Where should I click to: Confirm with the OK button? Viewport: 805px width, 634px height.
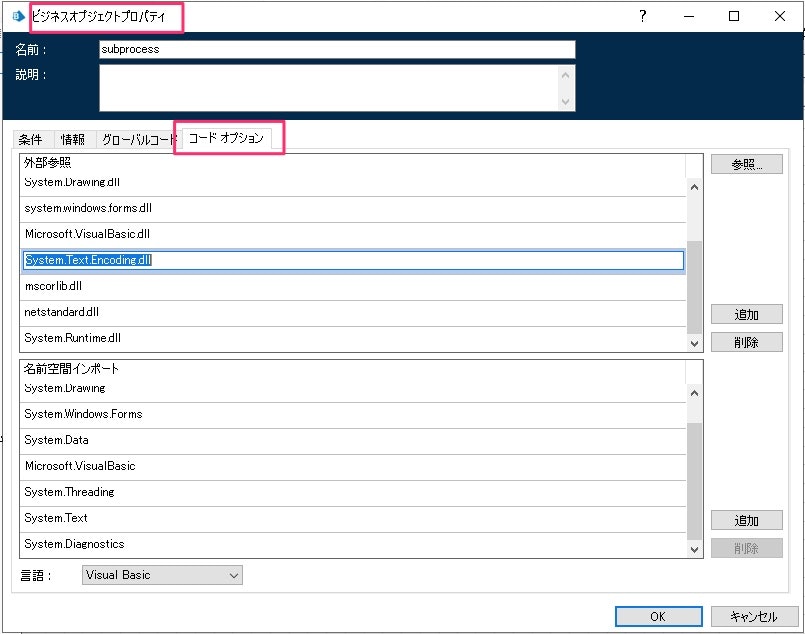tap(658, 617)
